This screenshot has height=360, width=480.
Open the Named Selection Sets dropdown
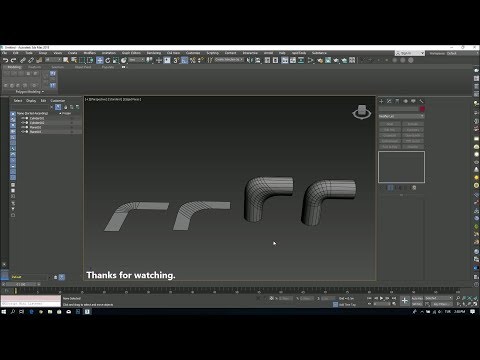click(229, 60)
